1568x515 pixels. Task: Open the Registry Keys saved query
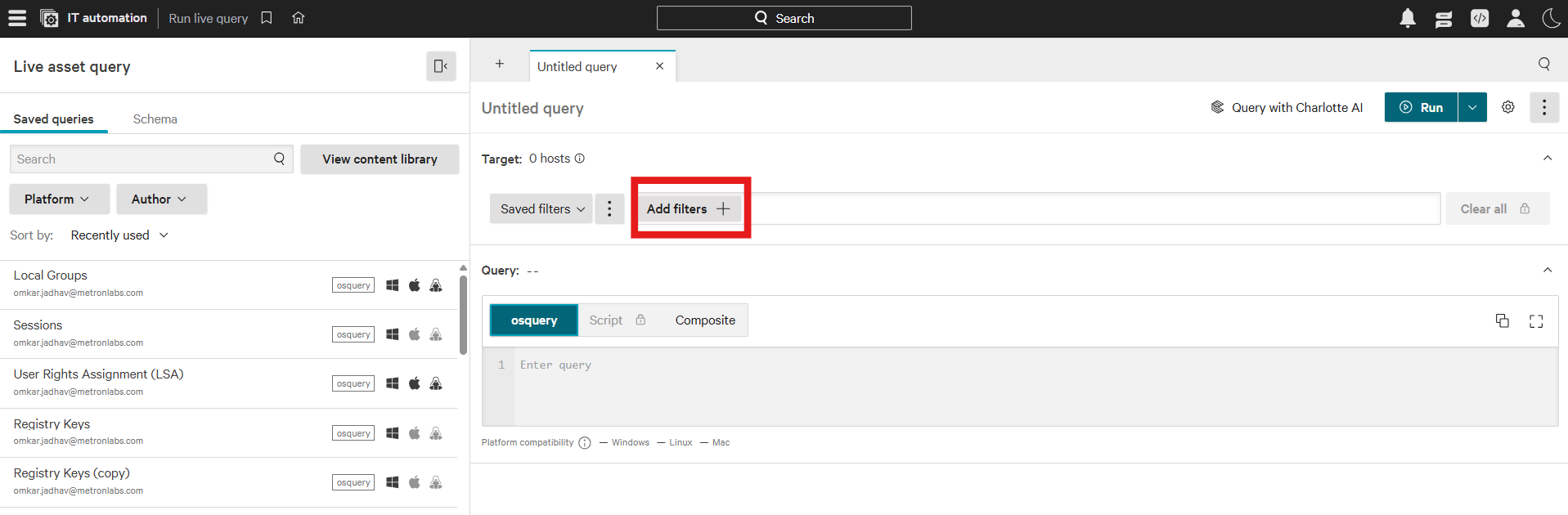click(228, 432)
